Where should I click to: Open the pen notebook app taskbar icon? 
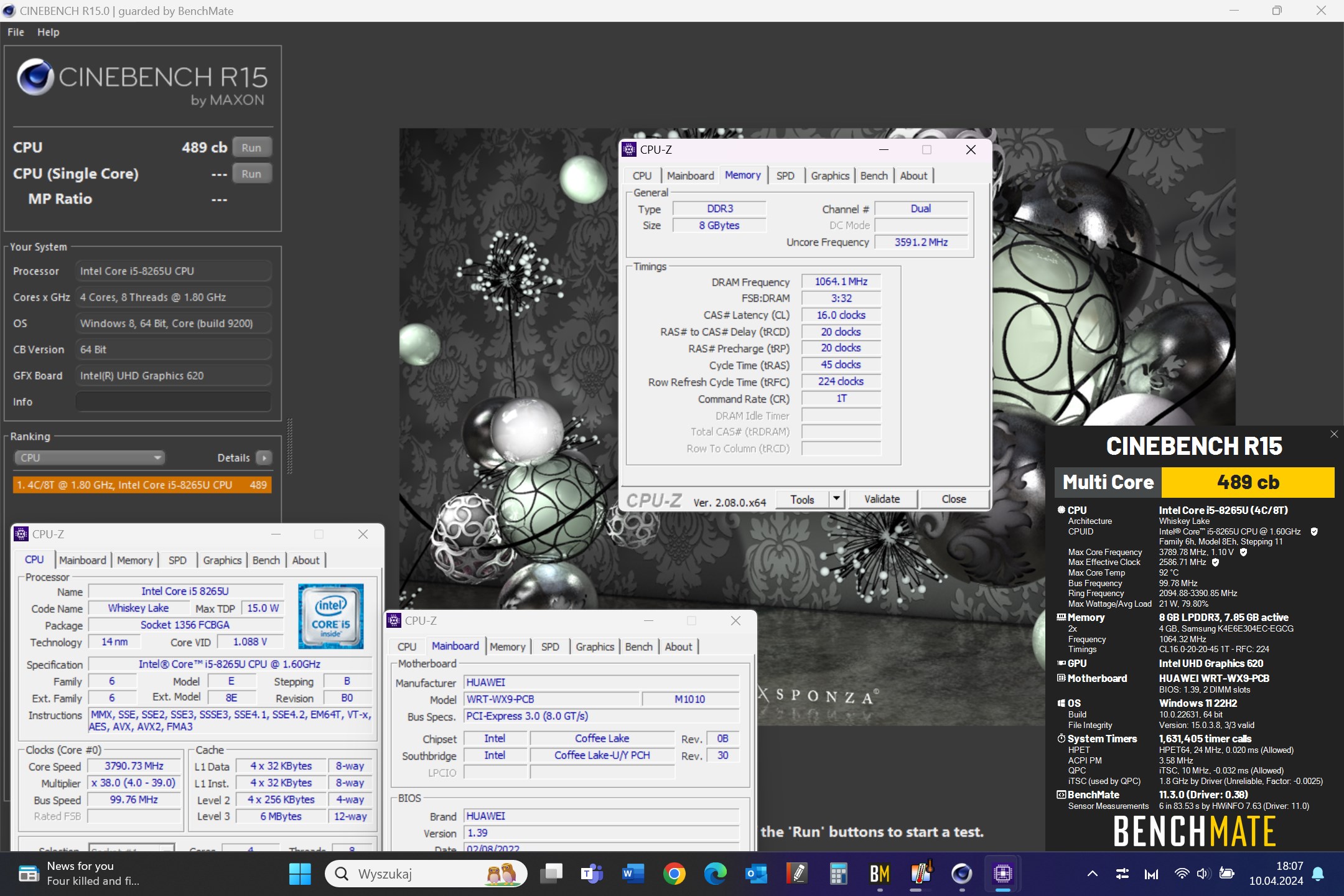[797, 874]
